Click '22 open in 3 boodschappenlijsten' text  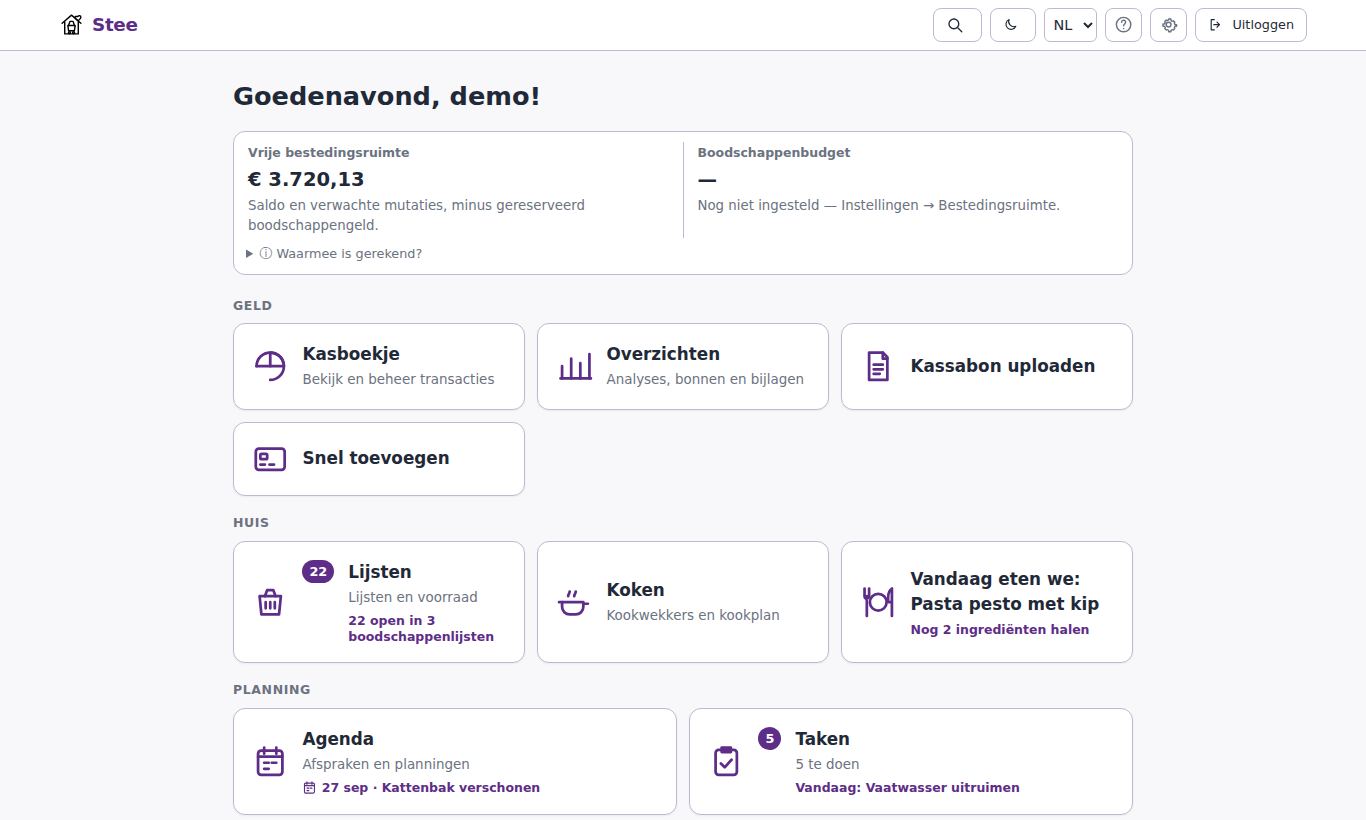coord(421,629)
